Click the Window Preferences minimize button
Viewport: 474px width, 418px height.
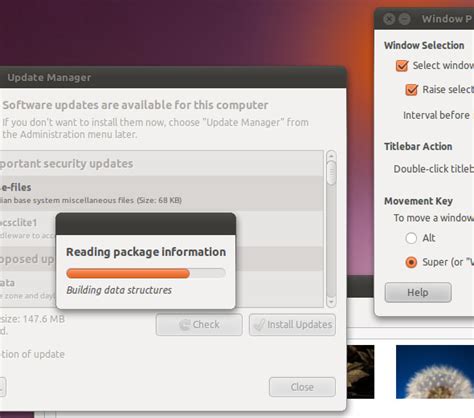(405, 19)
